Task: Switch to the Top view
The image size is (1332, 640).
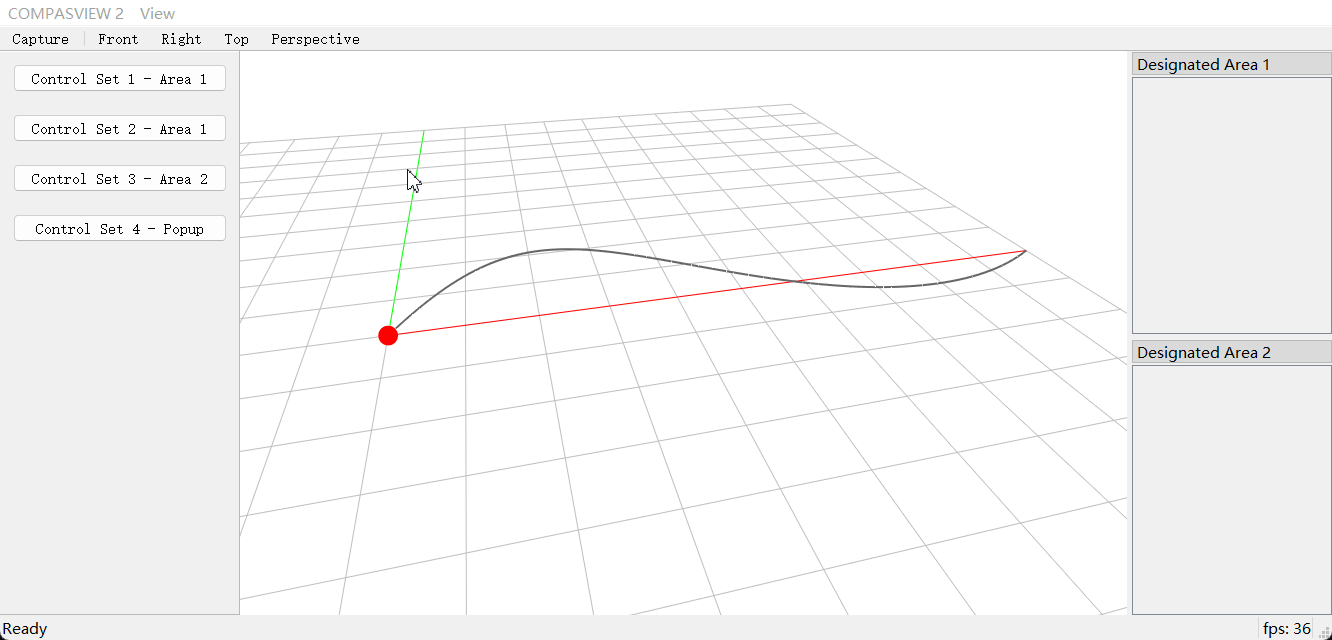Action: 236,39
